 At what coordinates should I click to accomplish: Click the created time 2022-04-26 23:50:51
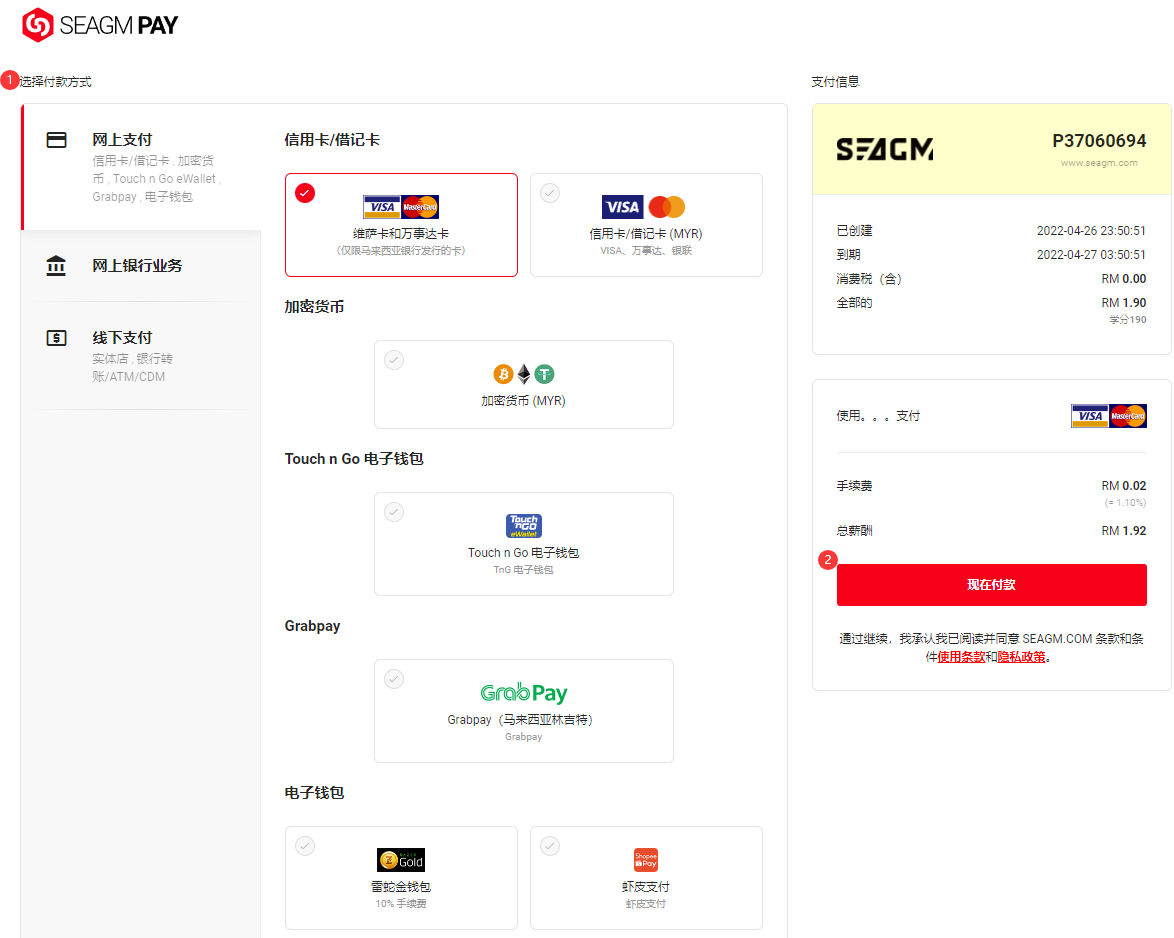1091,231
